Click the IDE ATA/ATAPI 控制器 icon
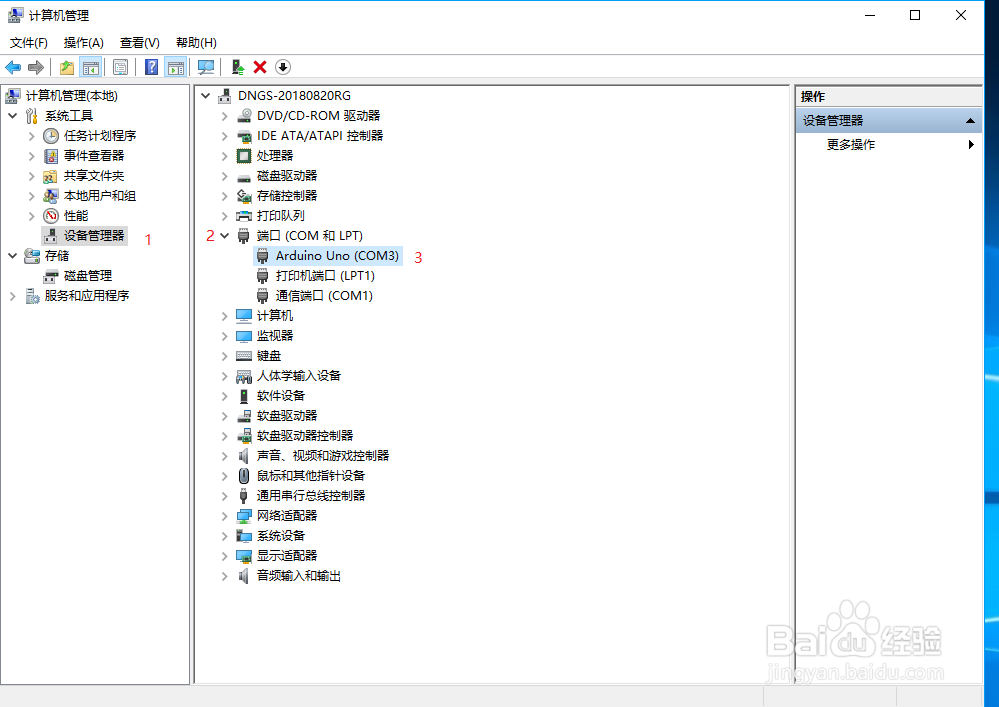The height and width of the screenshot is (707, 999). click(x=244, y=136)
